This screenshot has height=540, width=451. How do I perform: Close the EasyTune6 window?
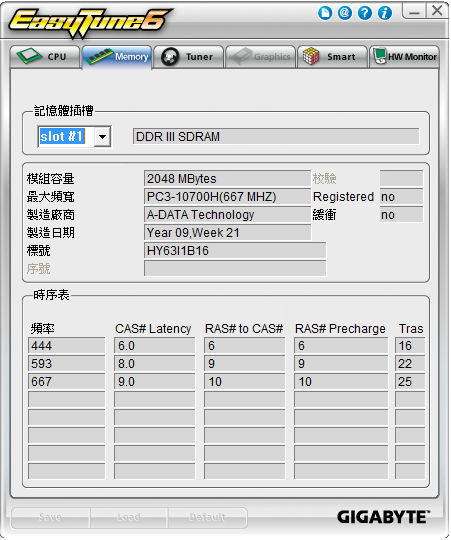coord(437,11)
